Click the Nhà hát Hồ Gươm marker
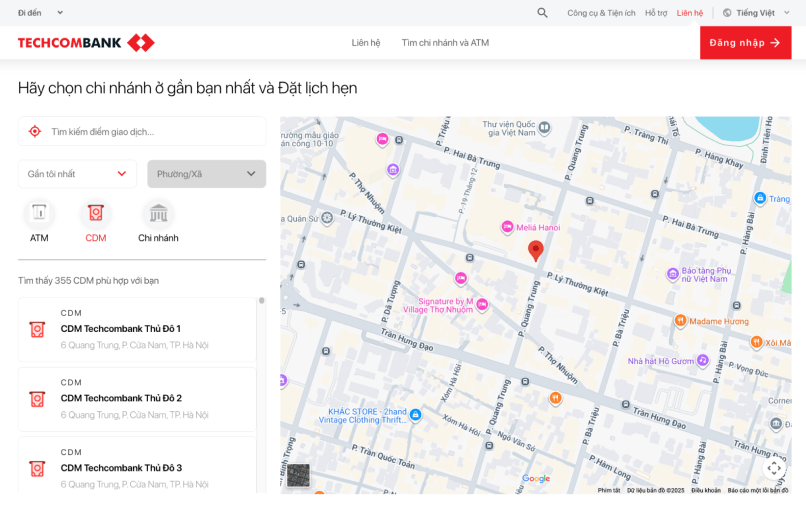This screenshot has height=507, width=806. click(x=702, y=360)
